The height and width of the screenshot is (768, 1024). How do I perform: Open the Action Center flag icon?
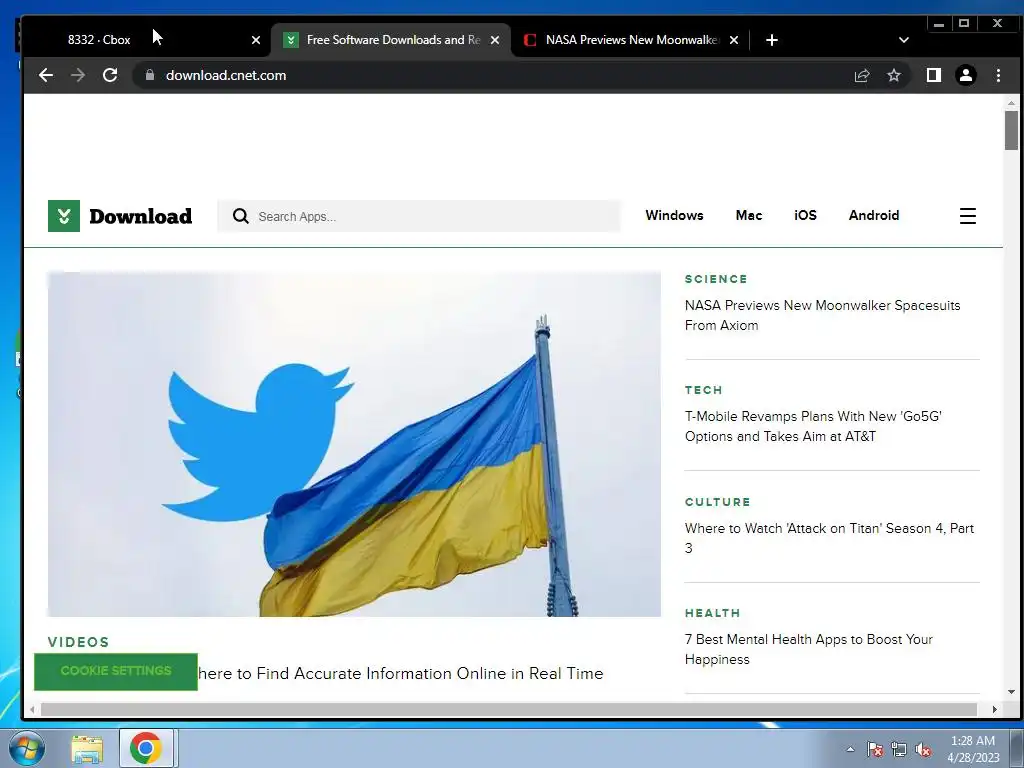(874, 749)
